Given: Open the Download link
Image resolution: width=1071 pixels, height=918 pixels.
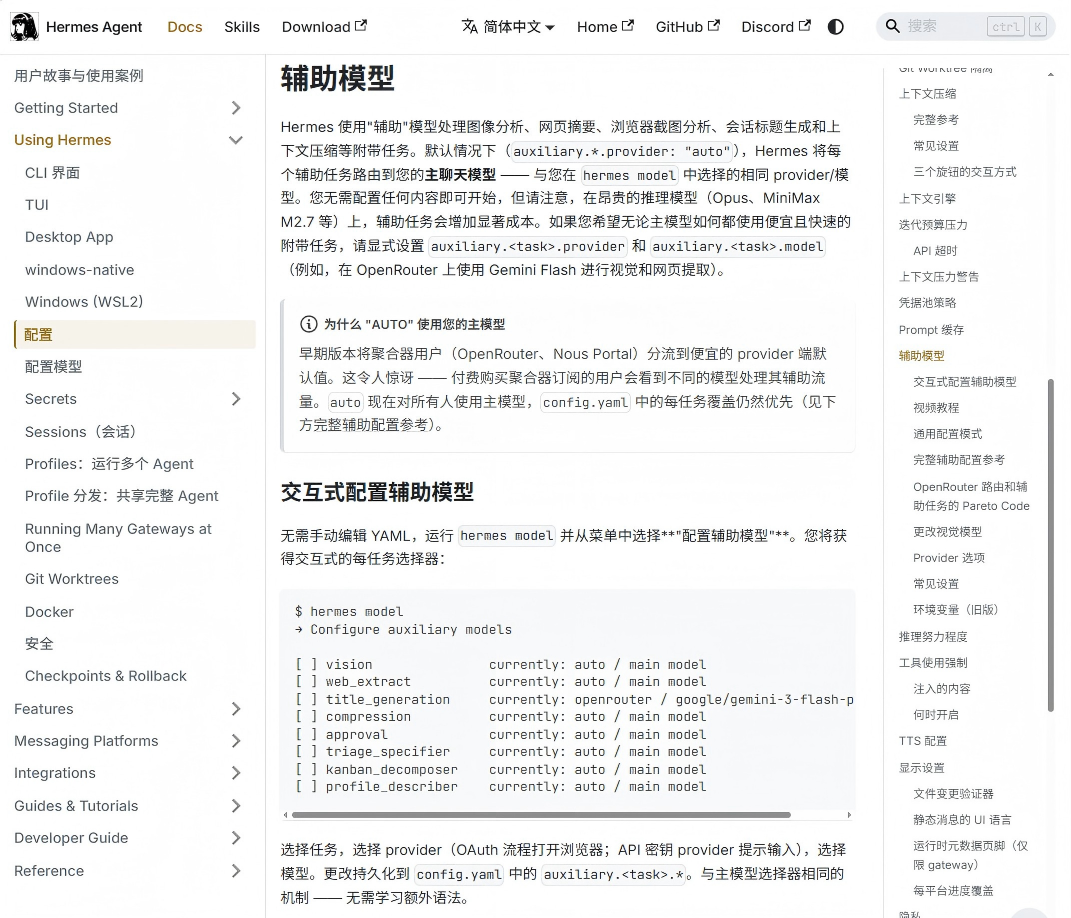Looking at the screenshot, I should [324, 27].
